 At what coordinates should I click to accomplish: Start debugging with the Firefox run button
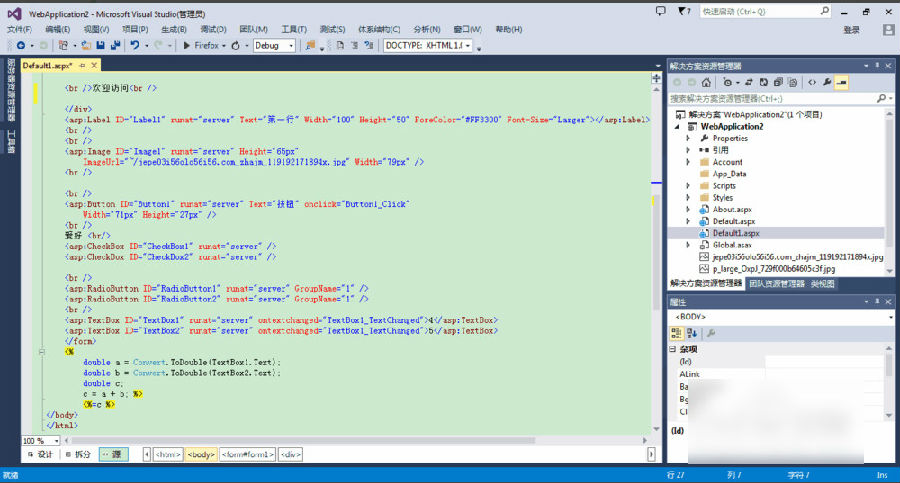click(201, 46)
